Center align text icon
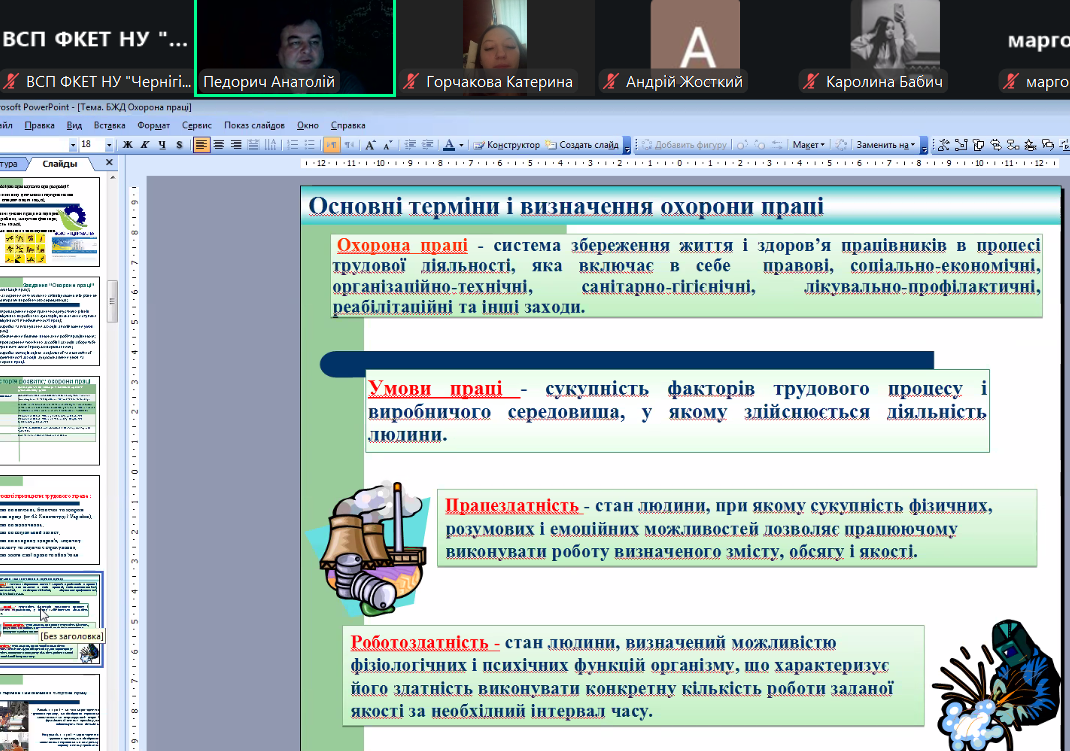This screenshot has height=751, width=1070. coord(219,145)
